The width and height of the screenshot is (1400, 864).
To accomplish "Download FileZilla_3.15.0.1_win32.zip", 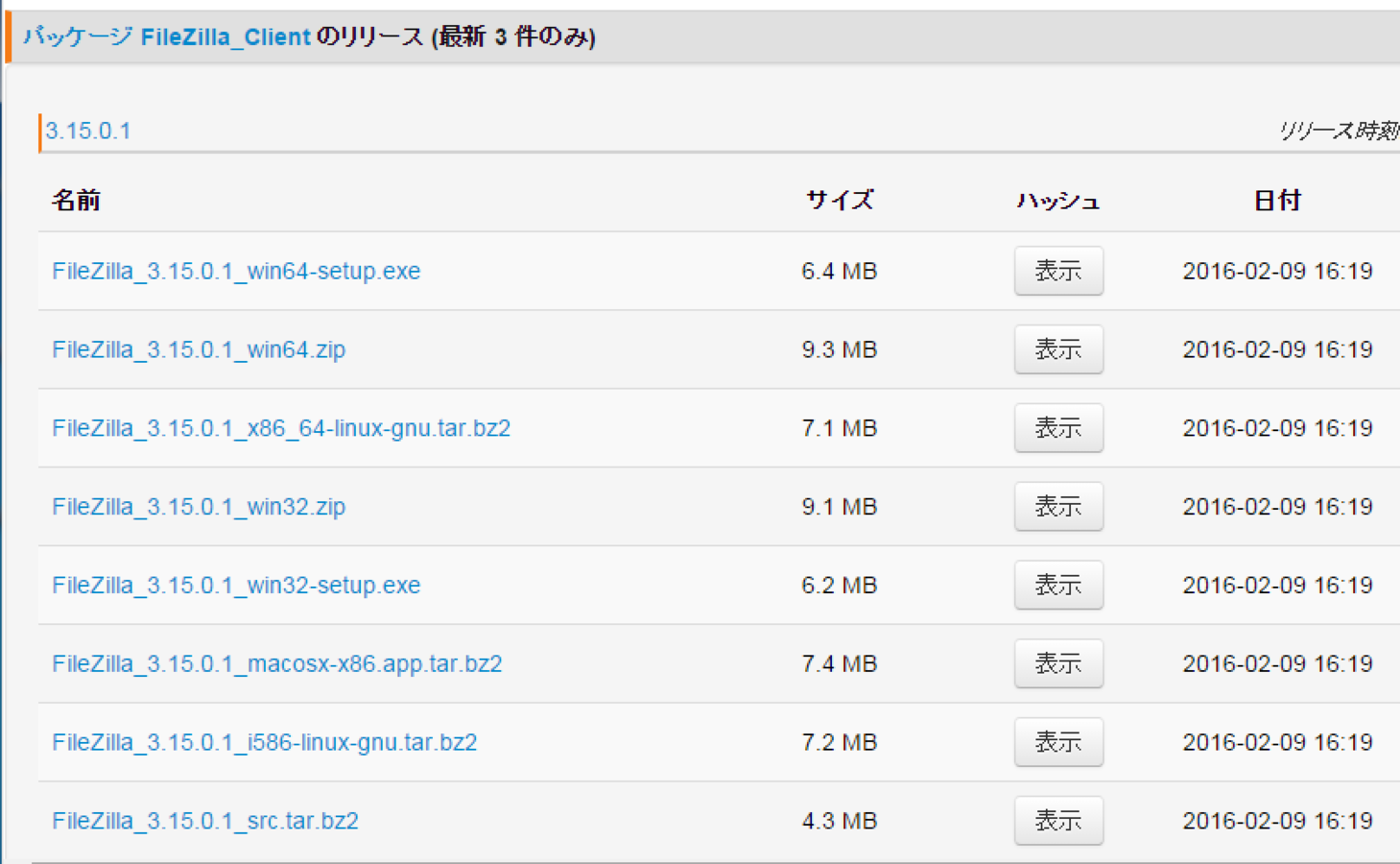I will pyautogui.click(x=199, y=507).
